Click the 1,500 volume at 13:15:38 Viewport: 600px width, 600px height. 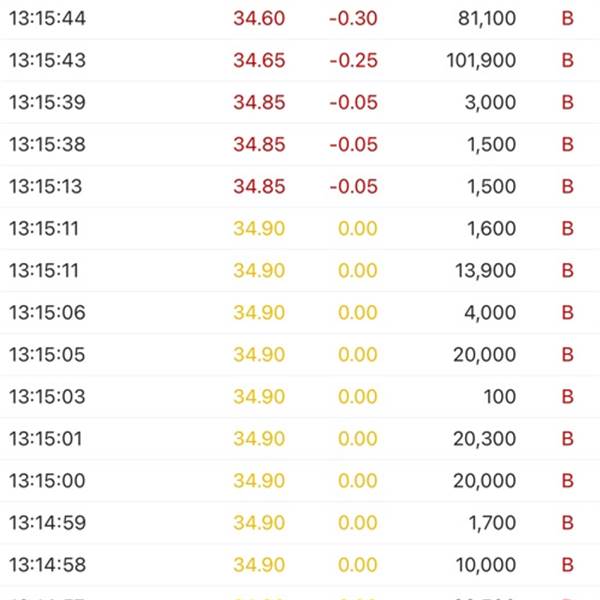click(x=492, y=145)
